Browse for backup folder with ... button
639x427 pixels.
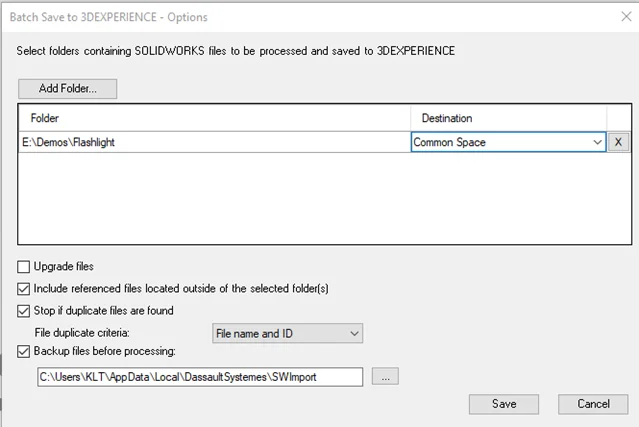click(385, 376)
